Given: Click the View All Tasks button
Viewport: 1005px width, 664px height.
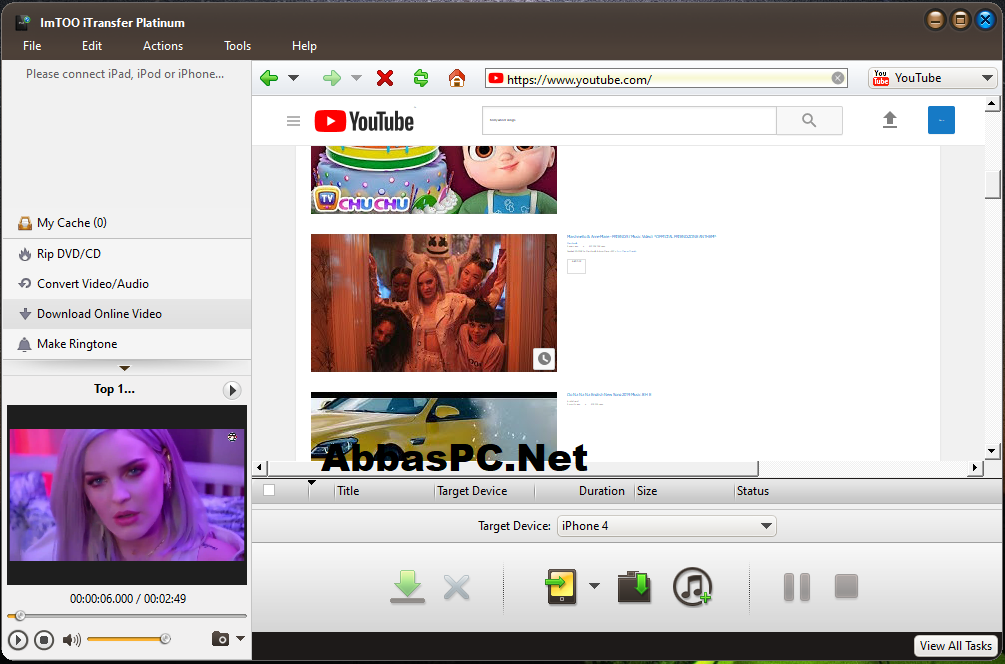Looking at the screenshot, I should [x=956, y=646].
